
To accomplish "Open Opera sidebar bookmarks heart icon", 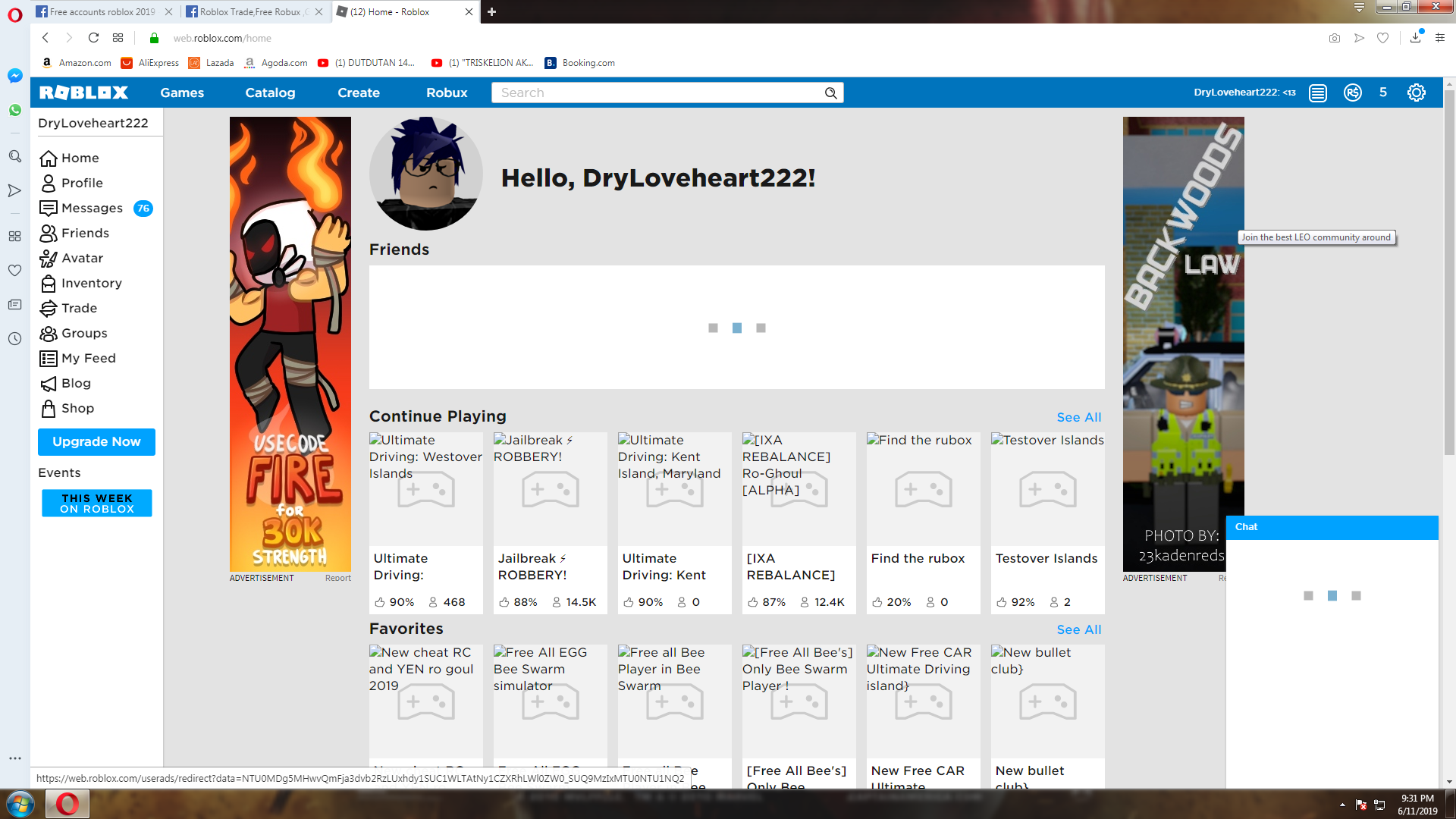I will coord(14,270).
